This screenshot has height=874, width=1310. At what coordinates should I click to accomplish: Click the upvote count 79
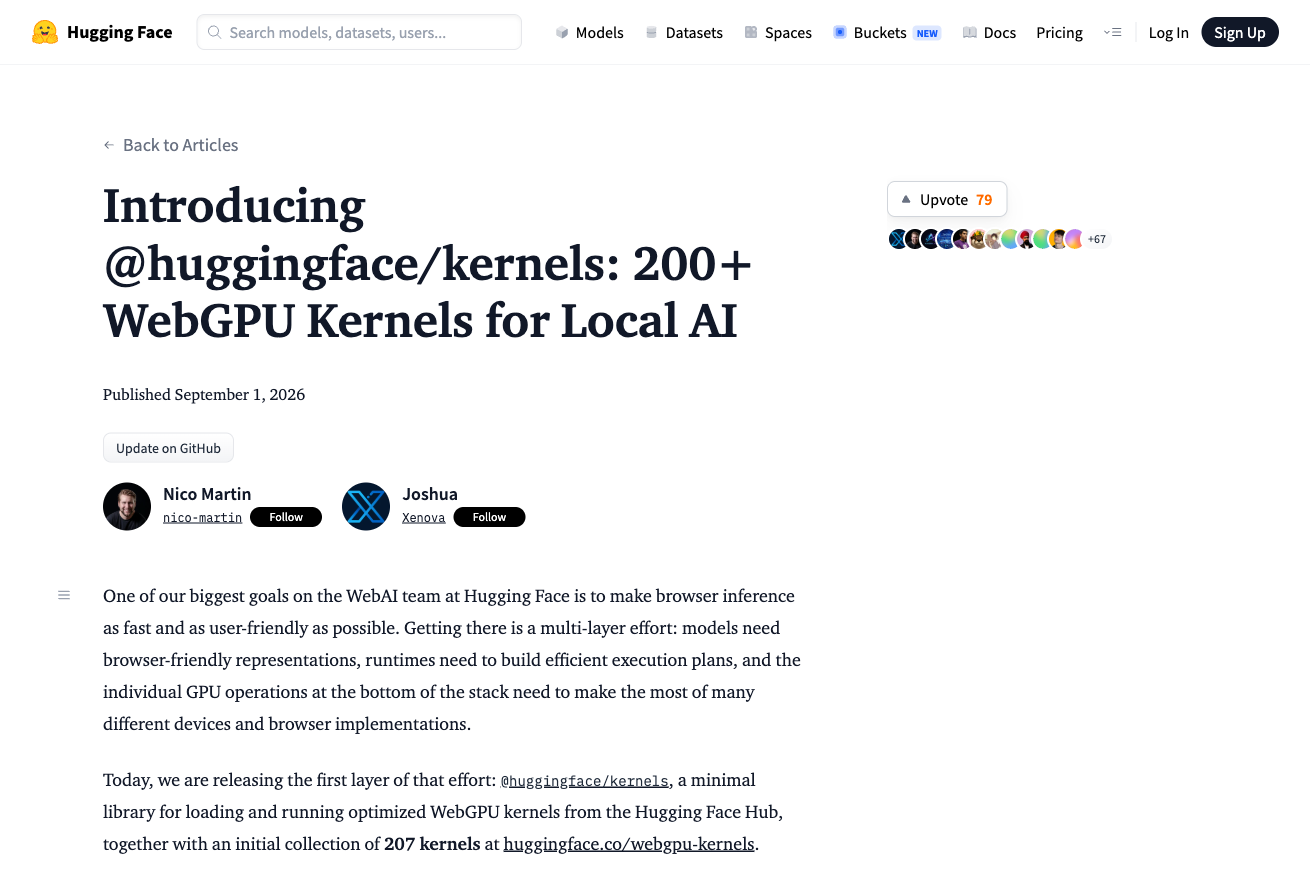984,199
